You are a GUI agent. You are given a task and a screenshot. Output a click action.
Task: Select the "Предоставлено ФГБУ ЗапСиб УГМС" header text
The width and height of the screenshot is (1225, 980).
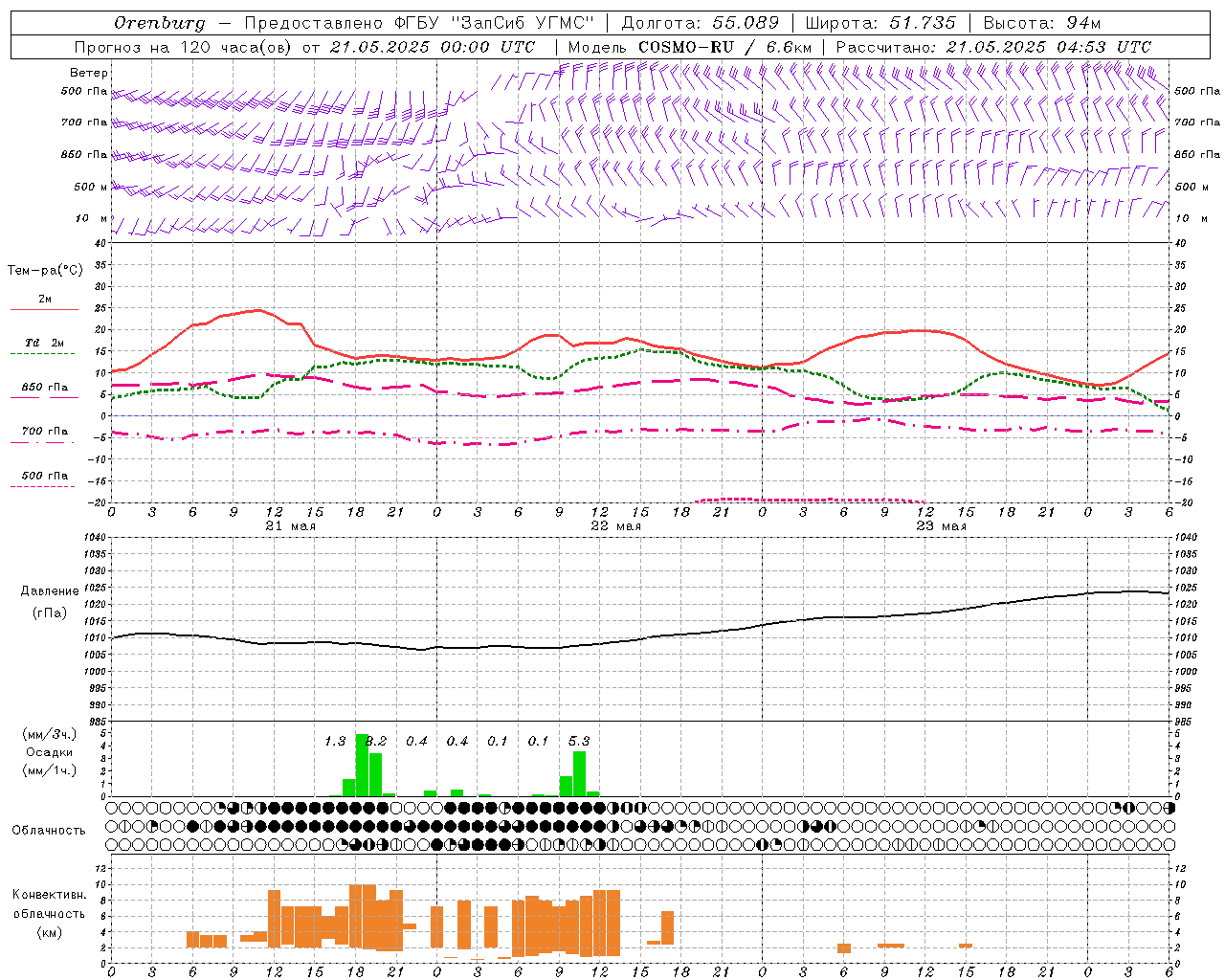coord(419,23)
